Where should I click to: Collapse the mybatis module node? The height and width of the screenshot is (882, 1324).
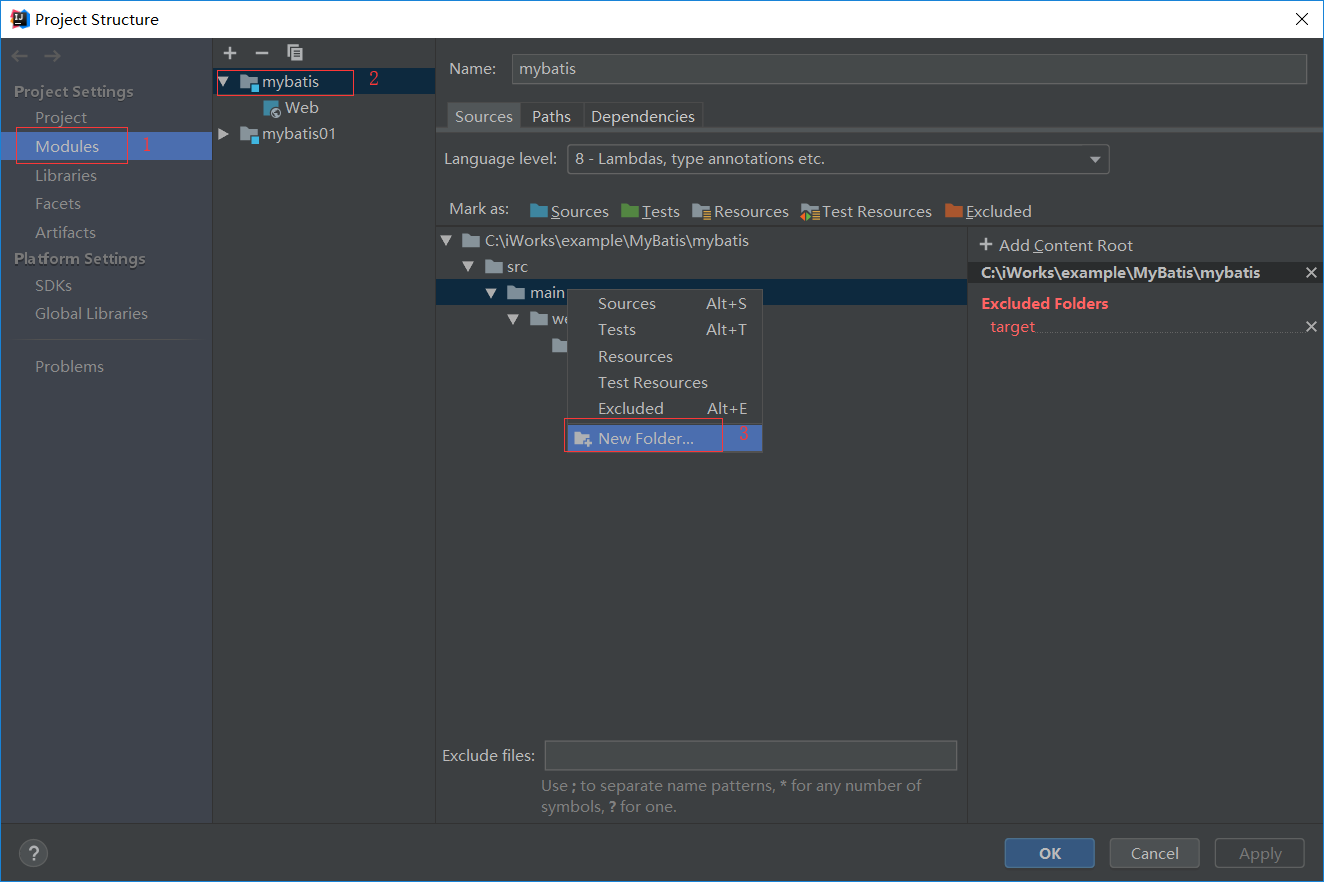tap(223, 81)
